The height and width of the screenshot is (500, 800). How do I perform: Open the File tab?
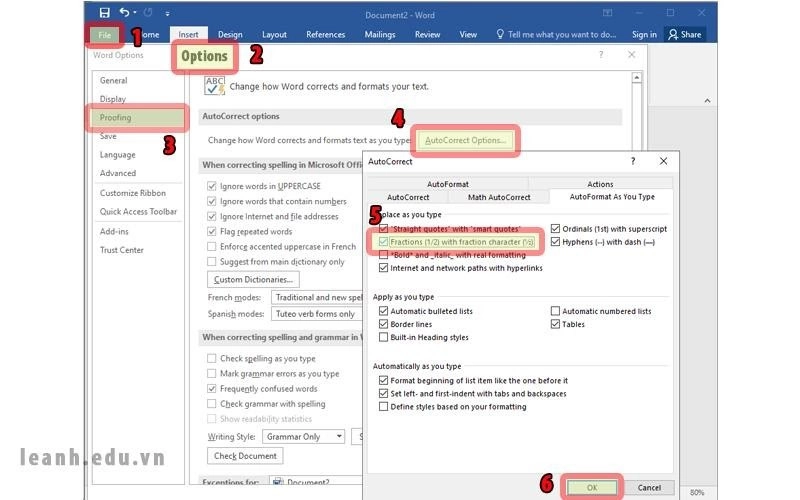[105, 35]
